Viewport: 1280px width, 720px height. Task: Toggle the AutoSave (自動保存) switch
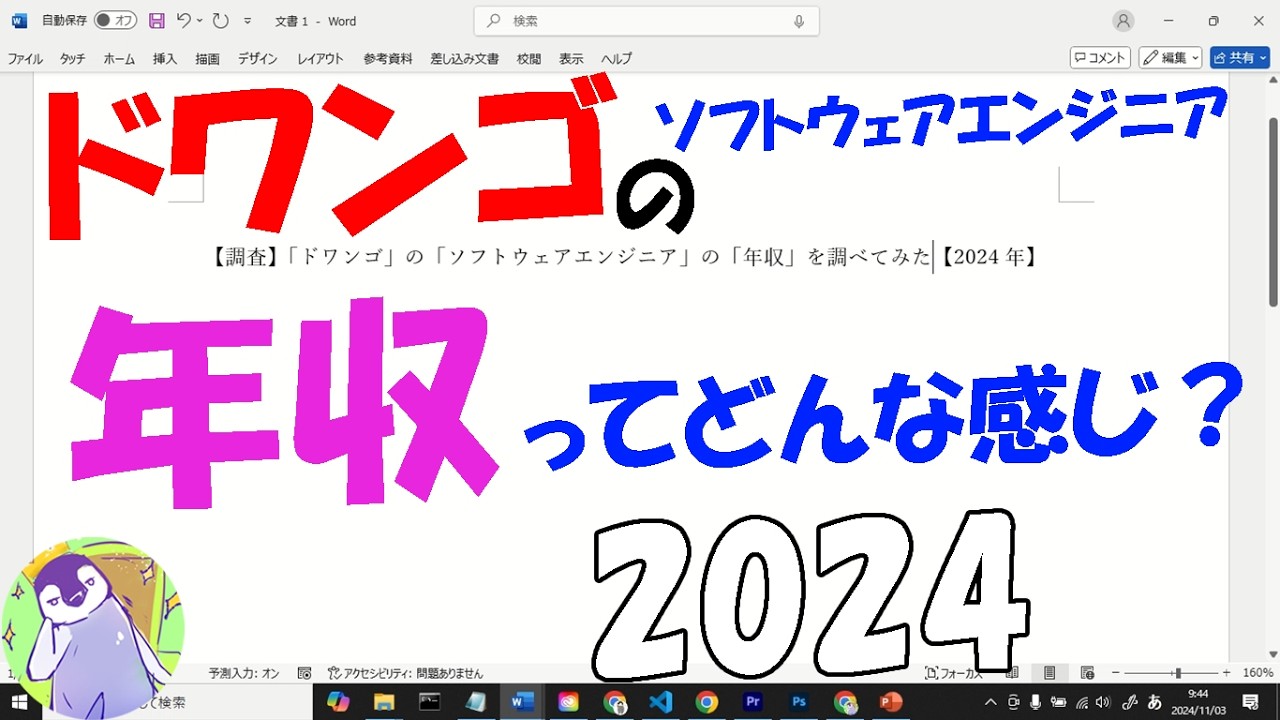click(x=116, y=21)
